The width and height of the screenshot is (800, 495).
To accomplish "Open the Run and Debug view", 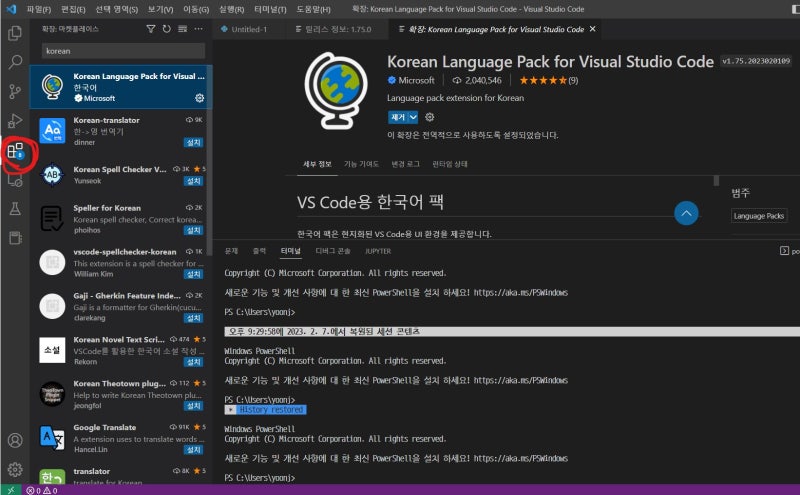I will (x=15, y=121).
